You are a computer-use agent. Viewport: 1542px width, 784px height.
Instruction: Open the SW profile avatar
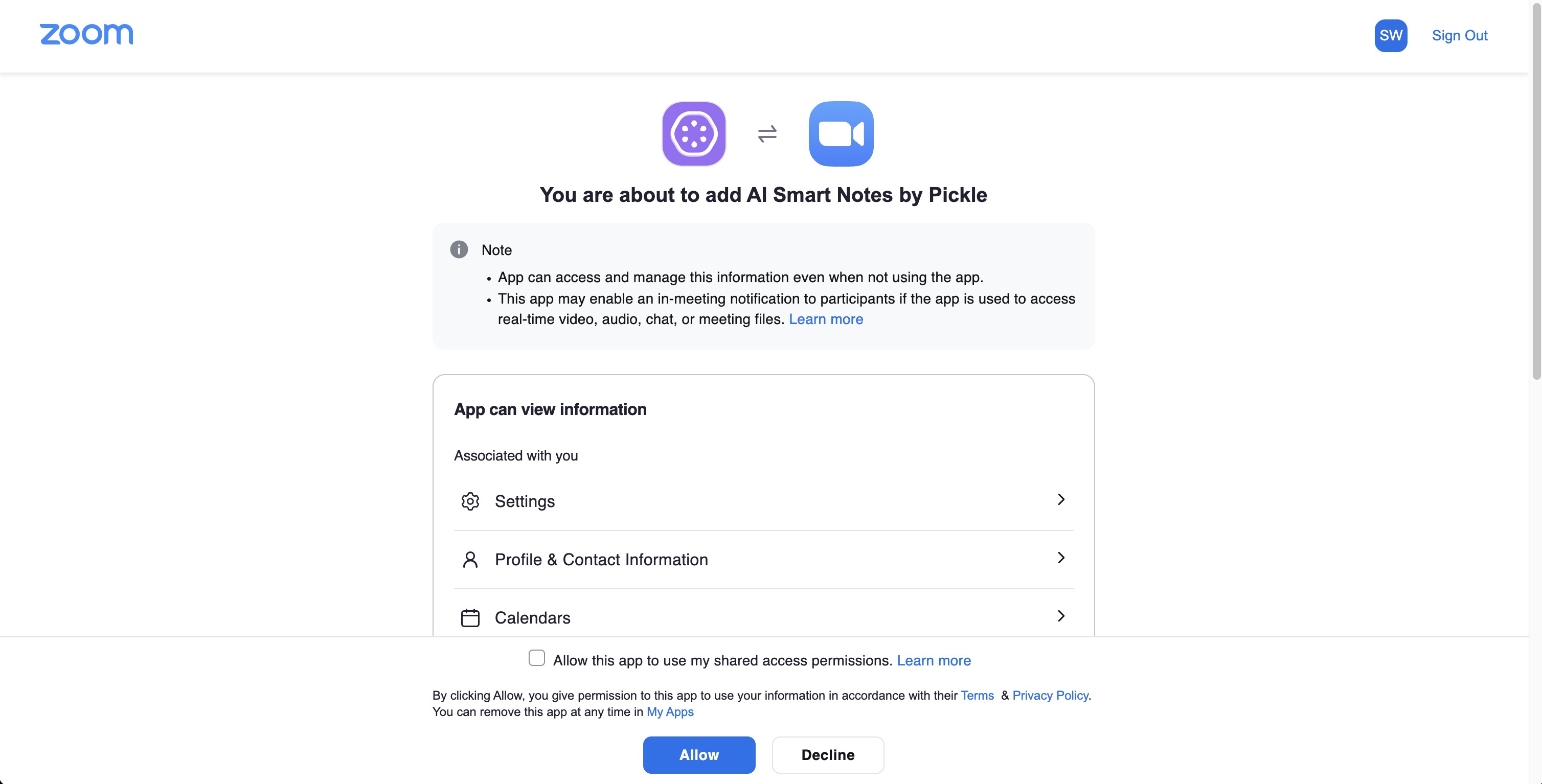pyautogui.click(x=1391, y=35)
